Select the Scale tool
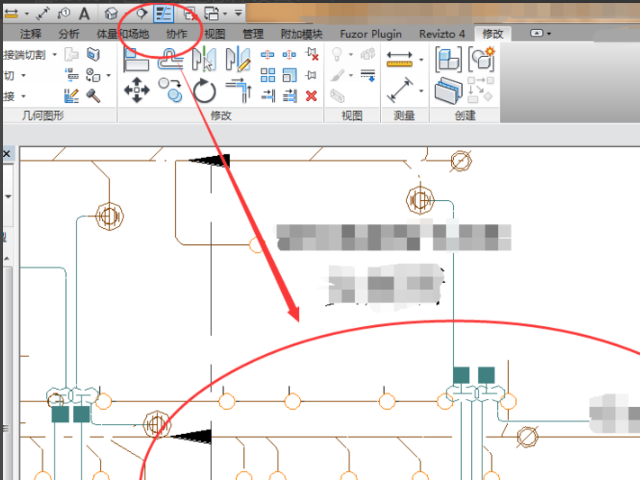The height and width of the screenshot is (480, 640). 289,75
